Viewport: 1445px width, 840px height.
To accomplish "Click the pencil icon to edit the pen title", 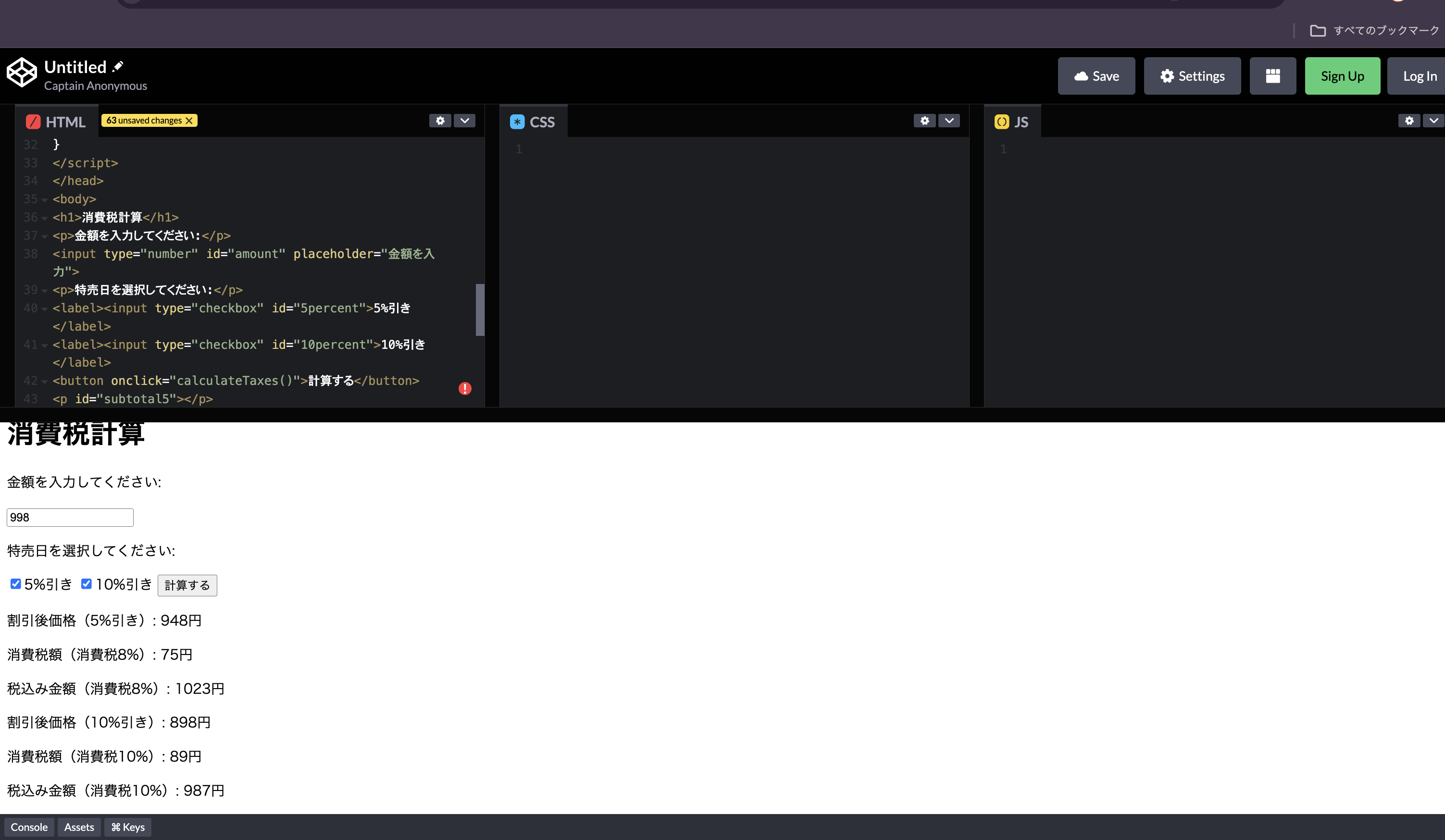I will pyautogui.click(x=118, y=66).
